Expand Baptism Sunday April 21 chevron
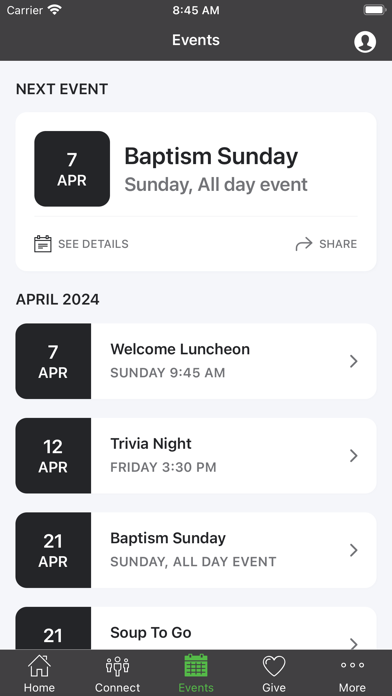Image resolution: width=392 pixels, height=696 pixels. (353, 550)
